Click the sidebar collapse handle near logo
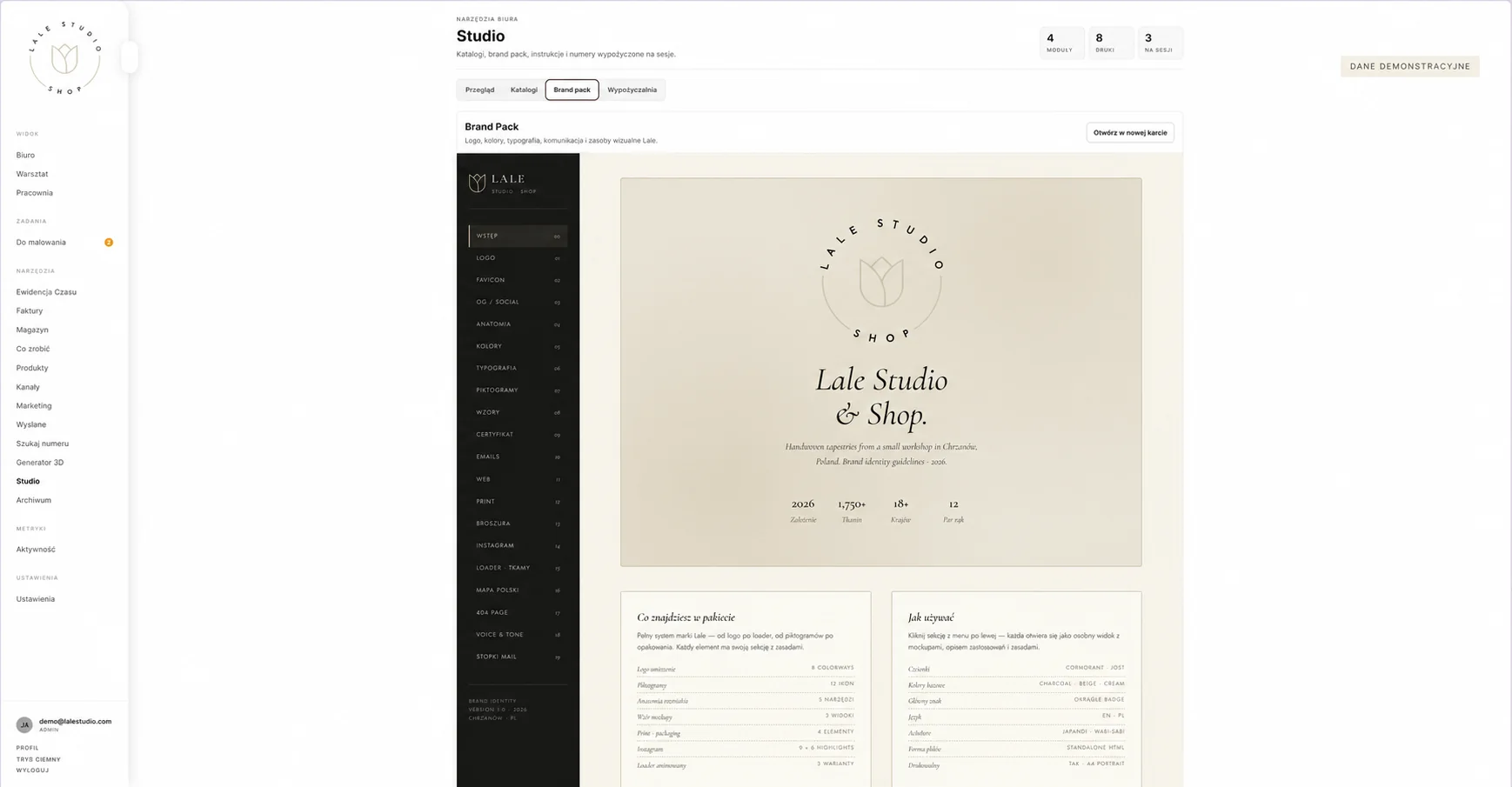1512x787 pixels. (130, 57)
